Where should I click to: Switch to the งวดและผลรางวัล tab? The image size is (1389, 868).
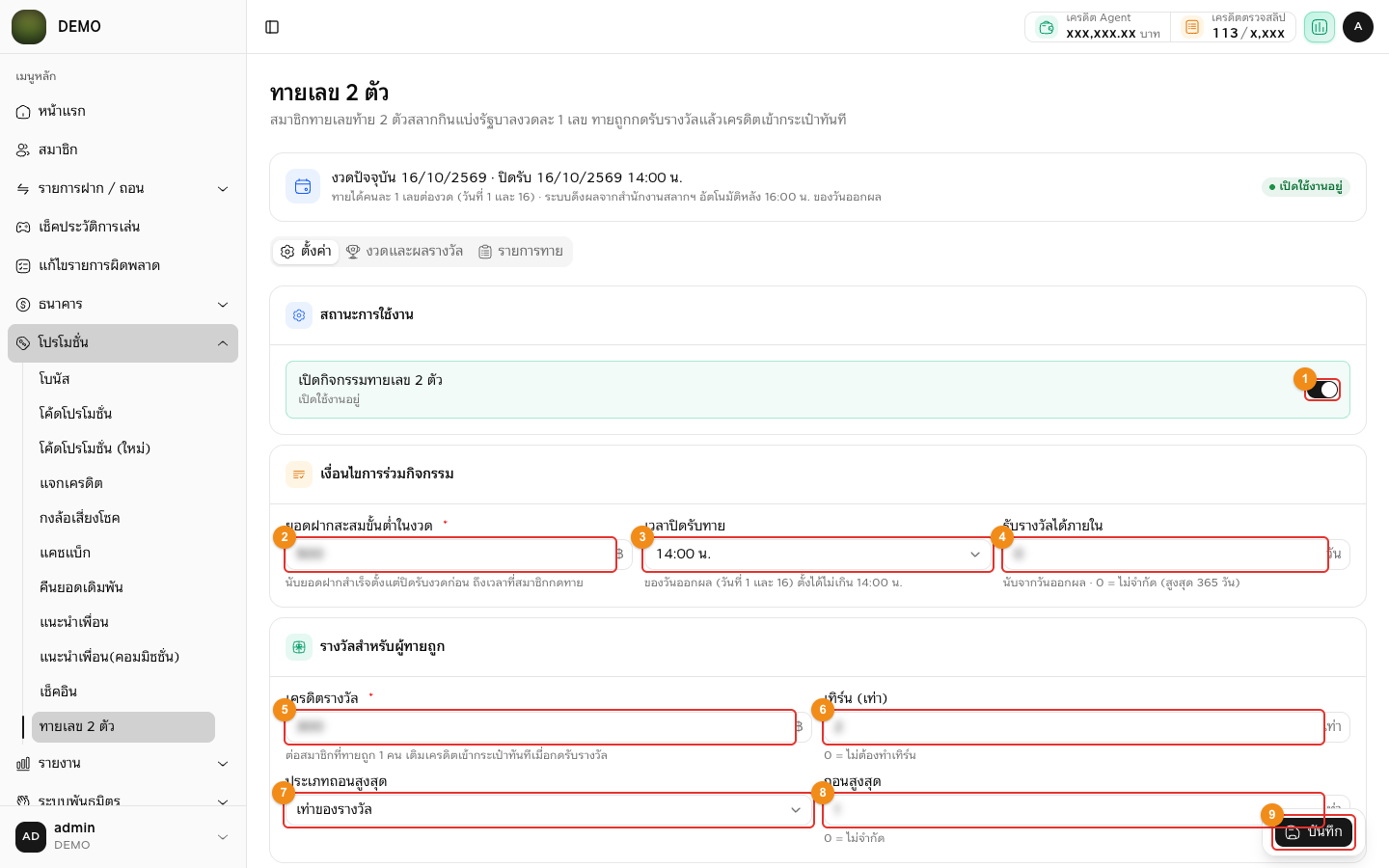click(405, 252)
